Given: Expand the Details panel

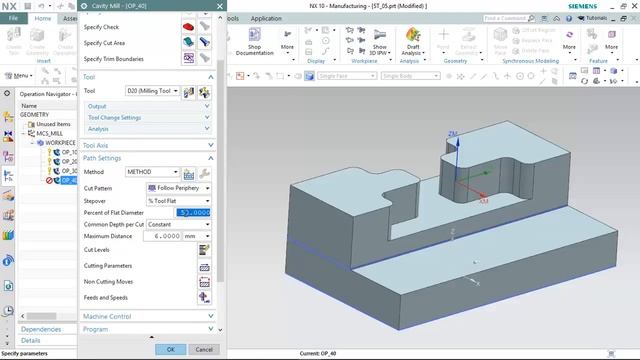Looking at the screenshot, I should tap(31, 340).
